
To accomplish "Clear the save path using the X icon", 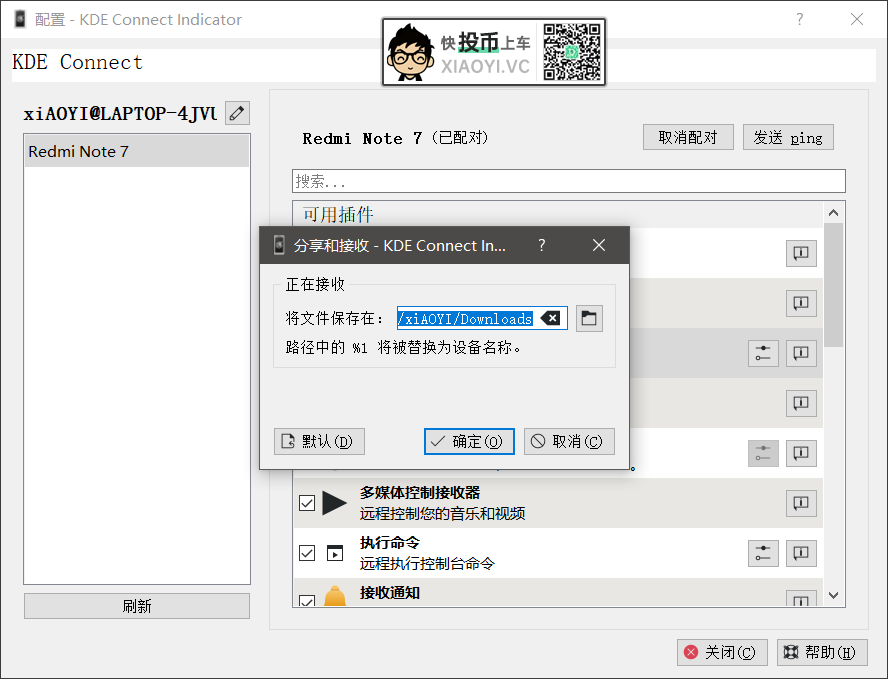I will click(x=553, y=317).
